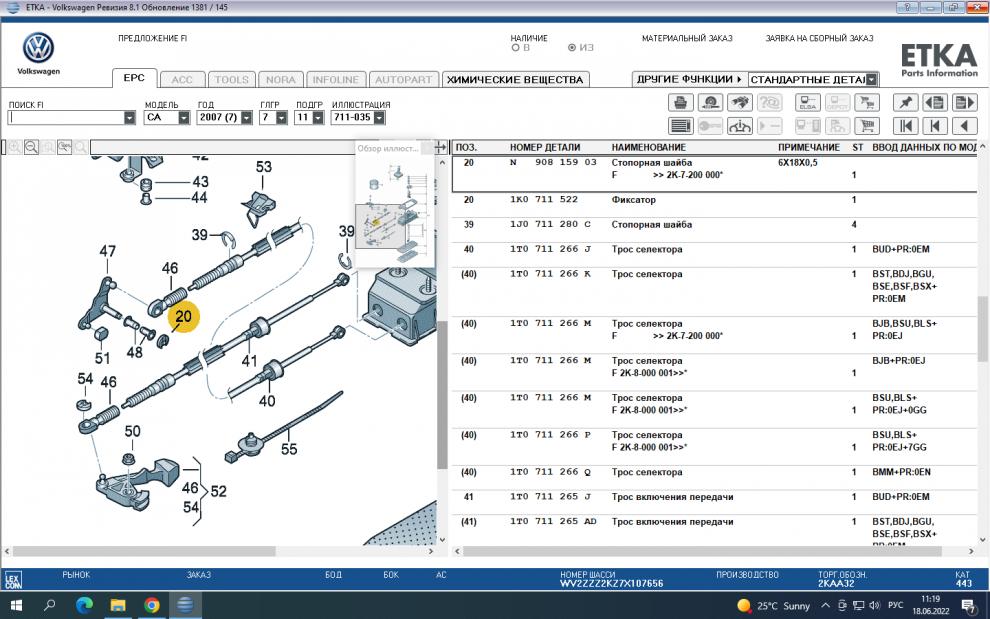Click the print icon in toolbar

pyautogui.click(x=680, y=102)
